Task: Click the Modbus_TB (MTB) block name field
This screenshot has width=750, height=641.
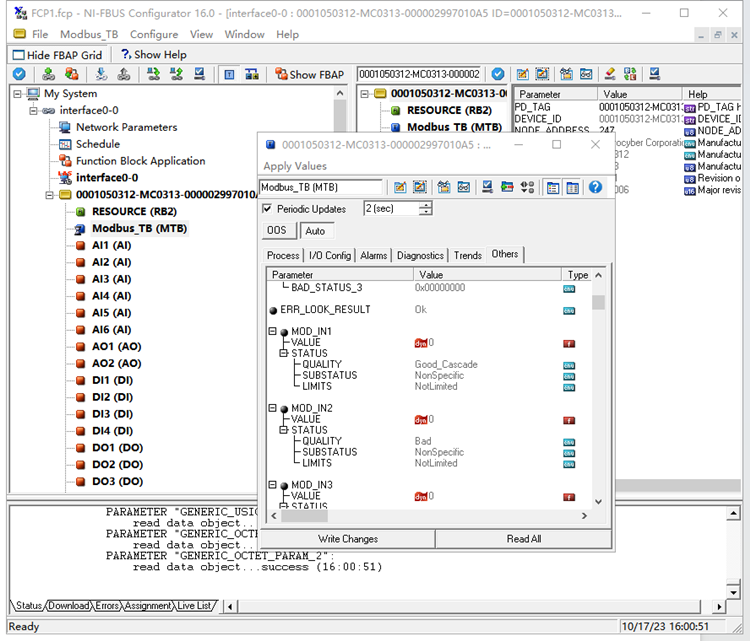Action: (321, 187)
